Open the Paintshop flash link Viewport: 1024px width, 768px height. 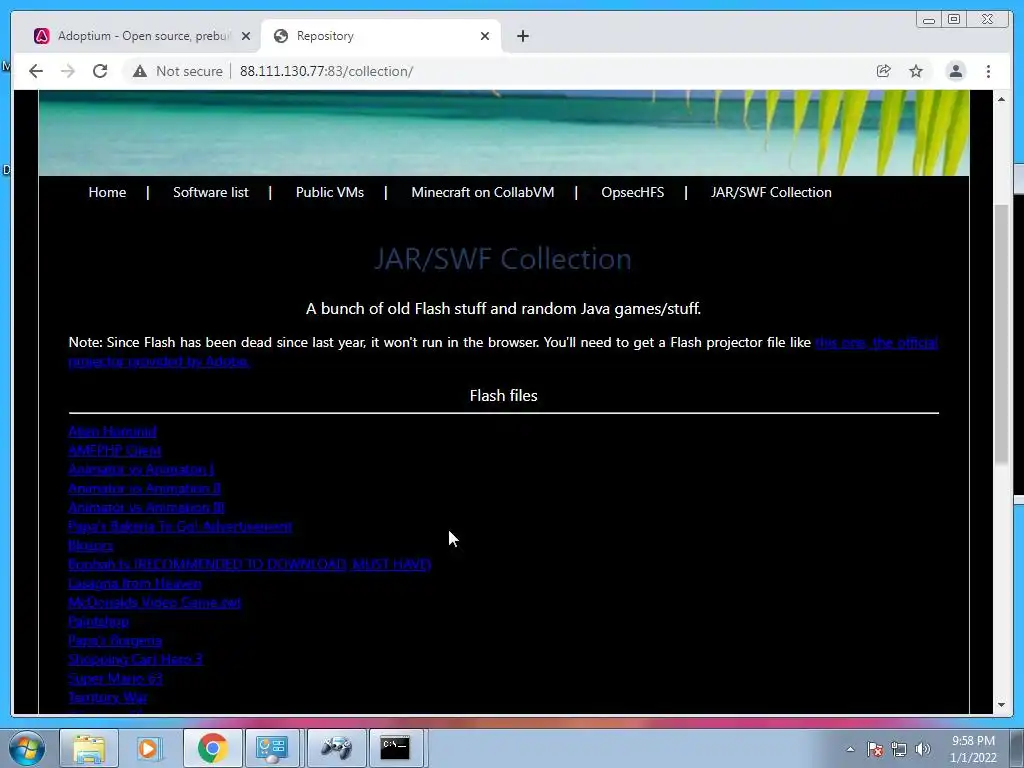(x=98, y=620)
